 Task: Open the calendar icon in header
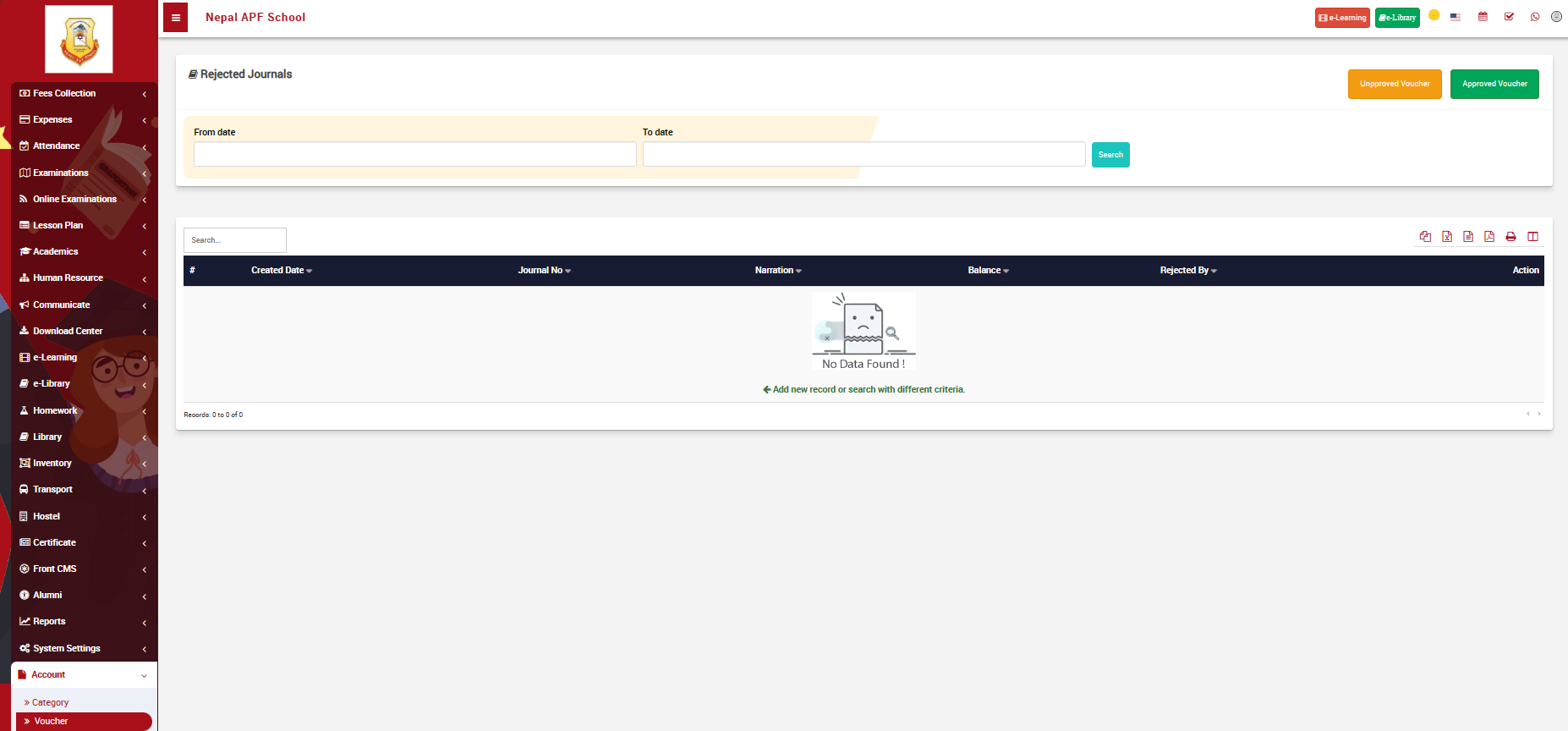[x=1483, y=17]
